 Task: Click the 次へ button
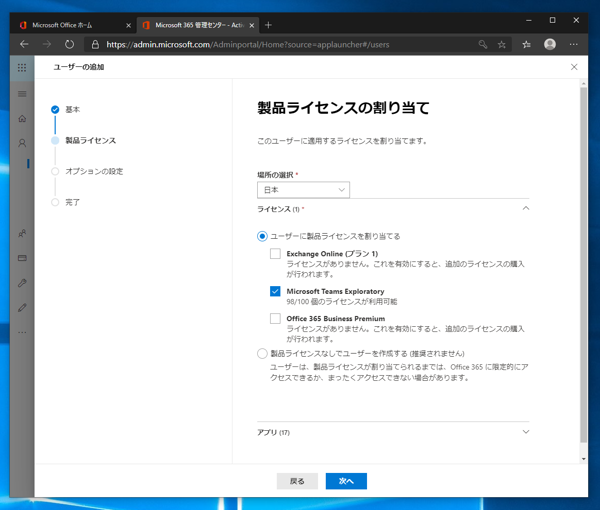(346, 481)
